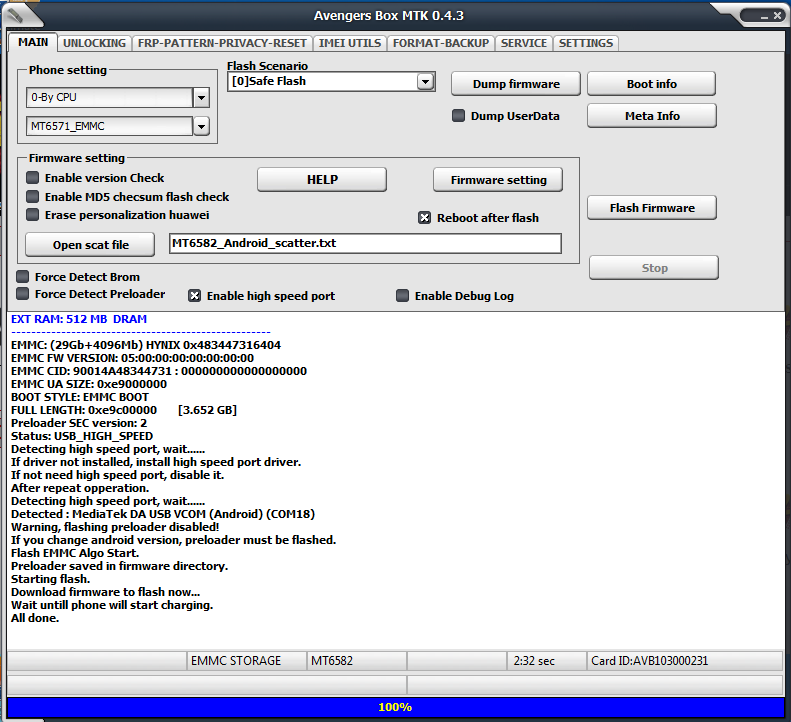The image size is (791, 722).
Task: Click the Status: USB_HIGH_SPEED log line
Action: pos(82,436)
